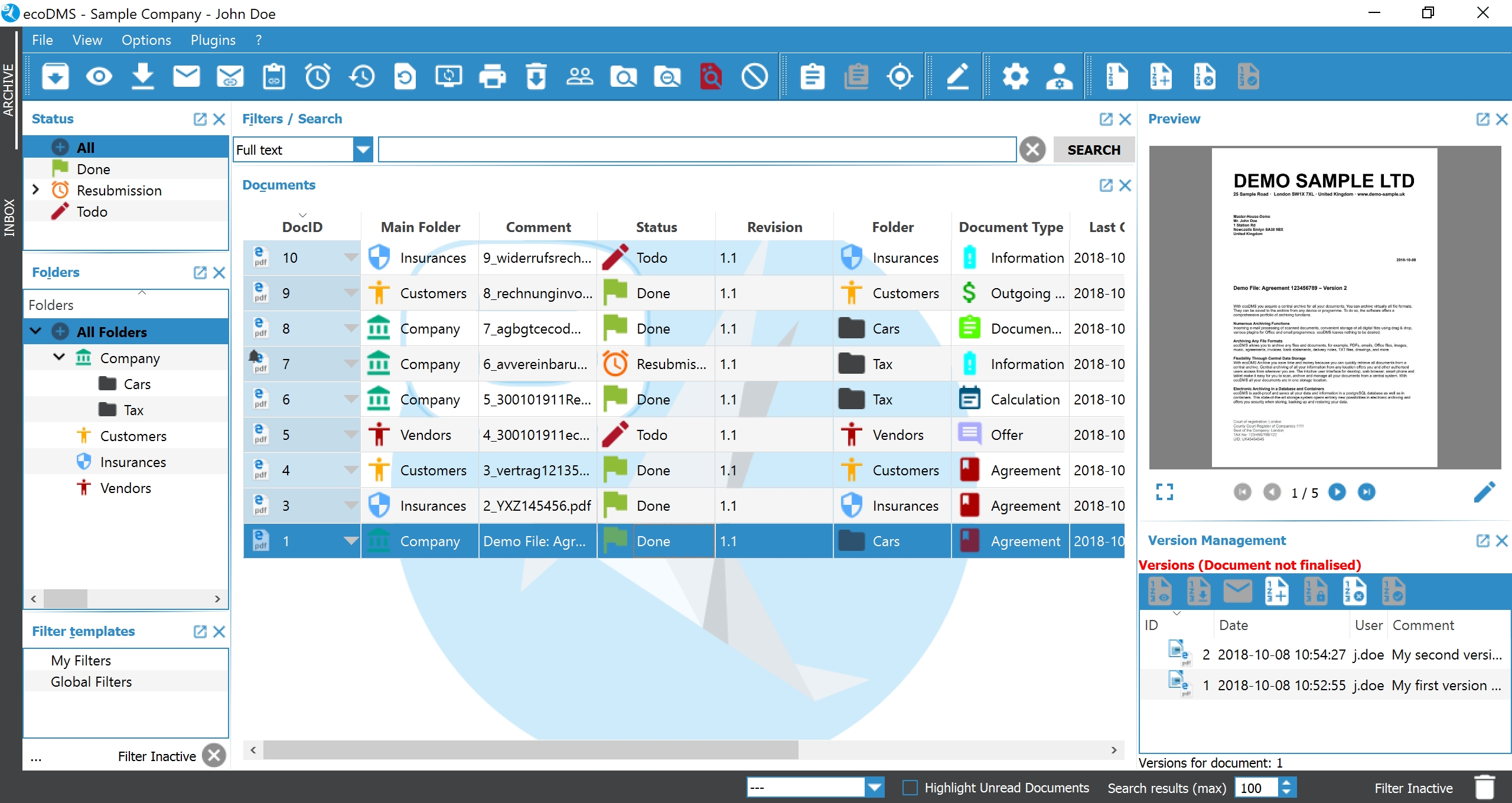Open the Full text dropdown
Viewport: 1512px width, 803px height.
[363, 149]
